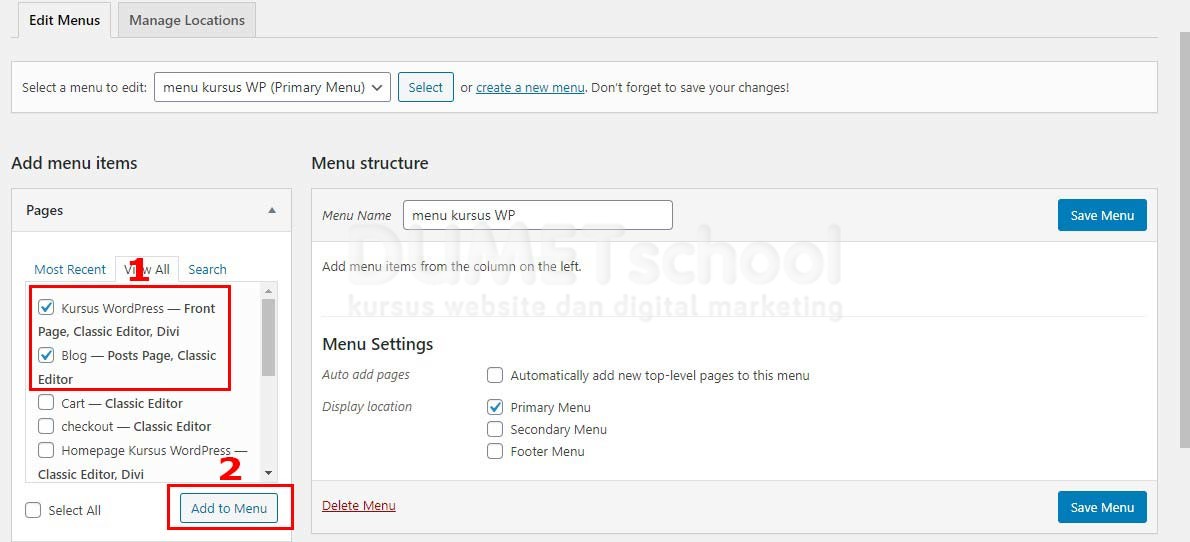The width and height of the screenshot is (1190, 542).
Task: Check the Footer Menu display location
Action: [x=495, y=451]
